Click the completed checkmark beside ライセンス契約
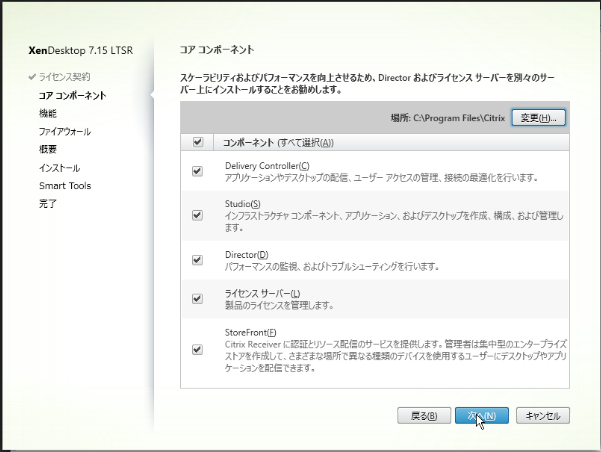This screenshot has width=601, height=452. coord(32,77)
